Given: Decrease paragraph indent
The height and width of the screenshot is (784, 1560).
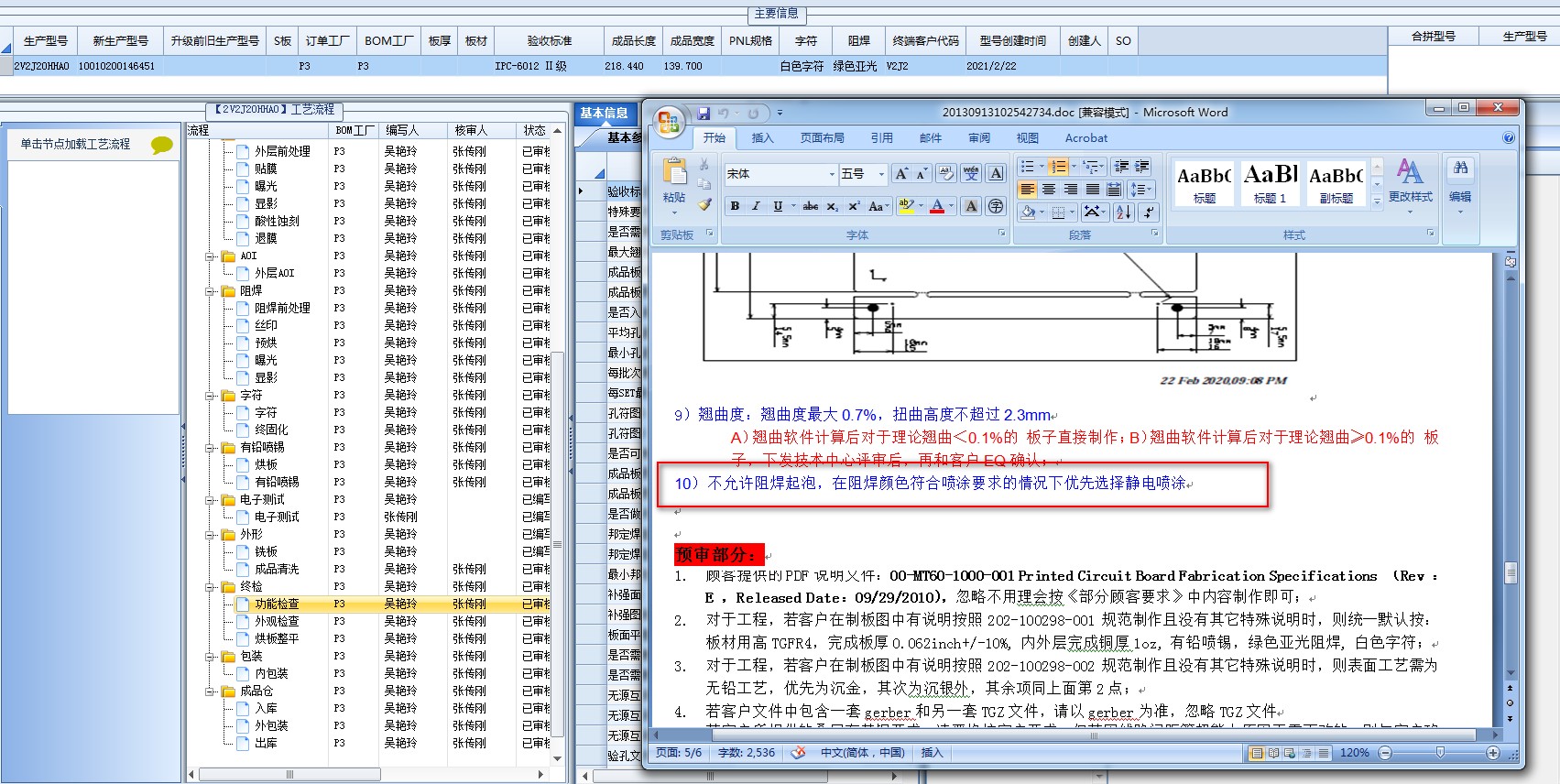Looking at the screenshot, I should (x=1121, y=167).
